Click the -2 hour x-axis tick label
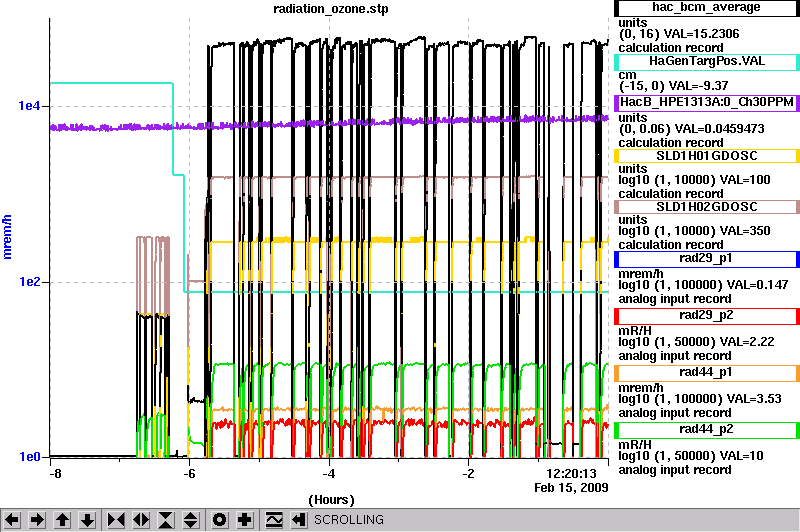Screen dimensions: 800x532 click(x=468, y=473)
